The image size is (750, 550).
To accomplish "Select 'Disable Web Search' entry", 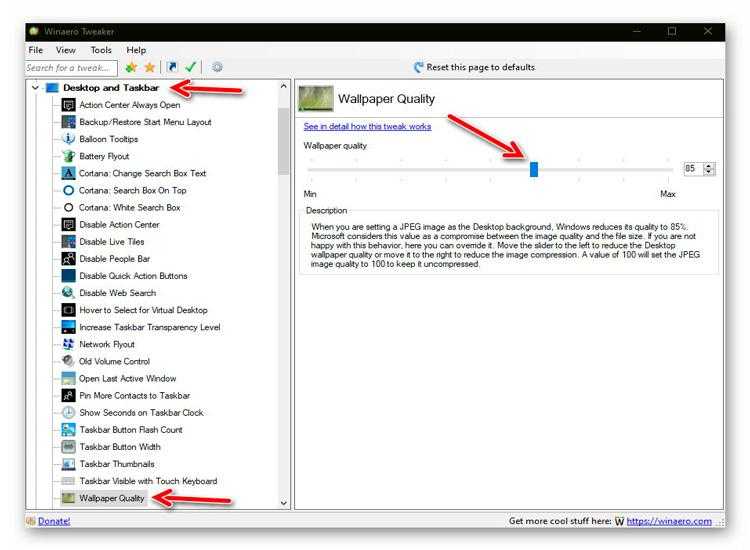I will [x=117, y=293].
